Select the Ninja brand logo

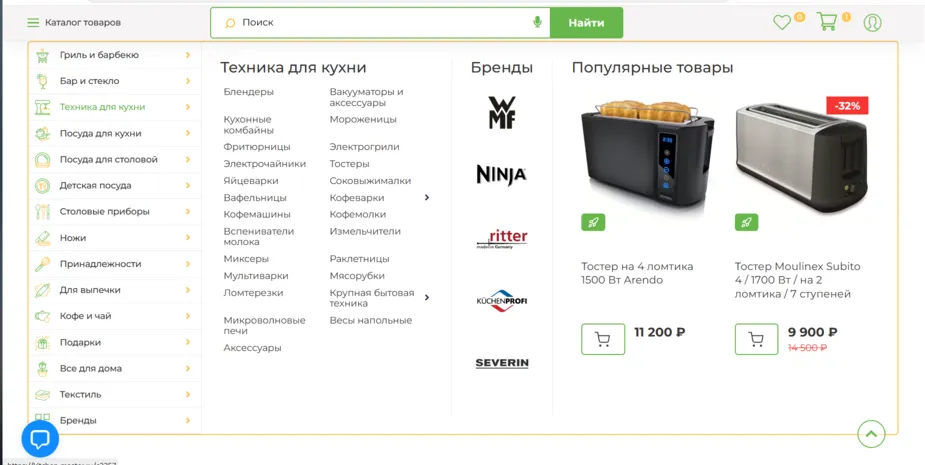(x=501, y=175)
